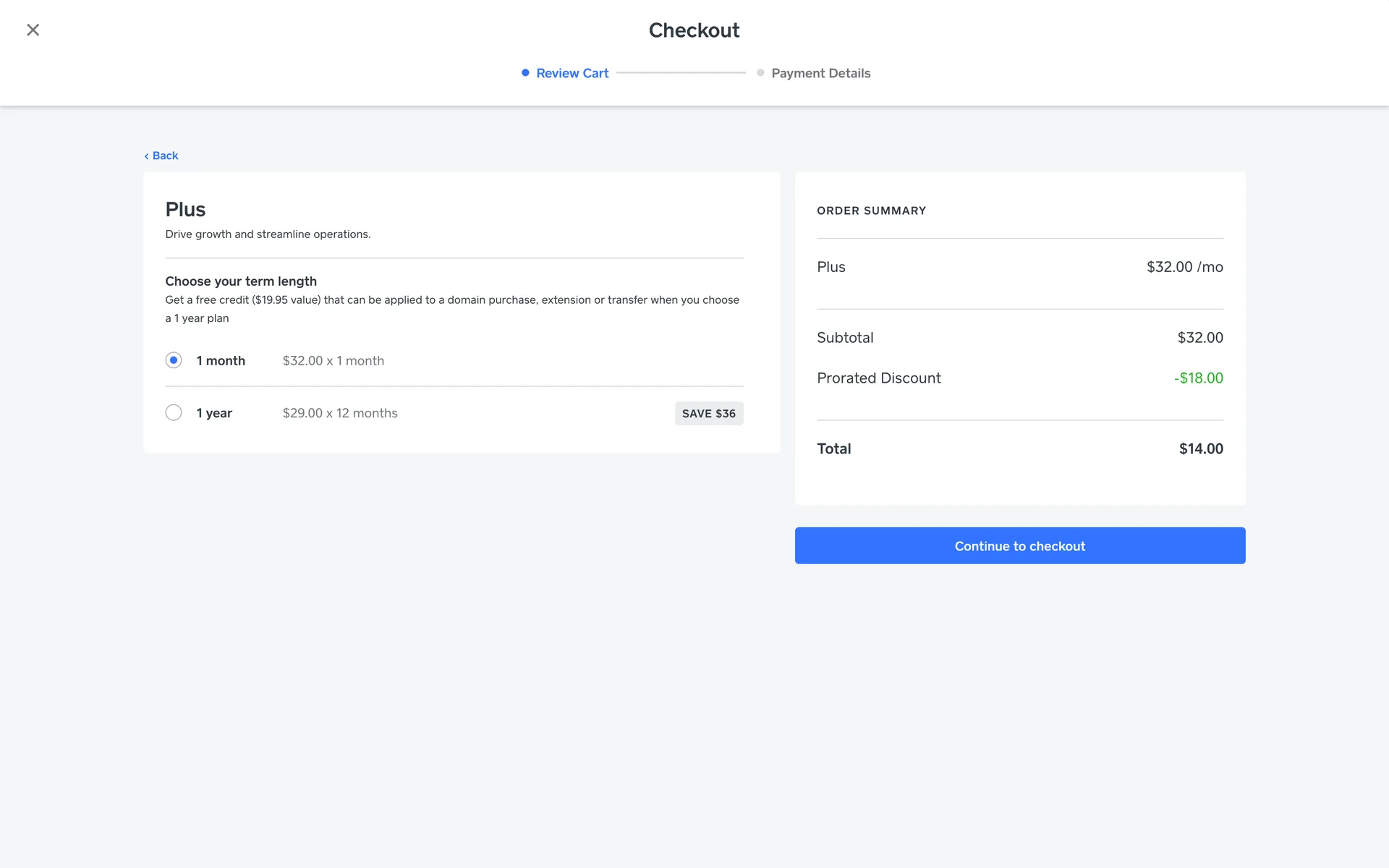Screen dimensions: 1389x868
Task: Click the Plus $32.00 /mo summary line
Action: [1020, 267]
